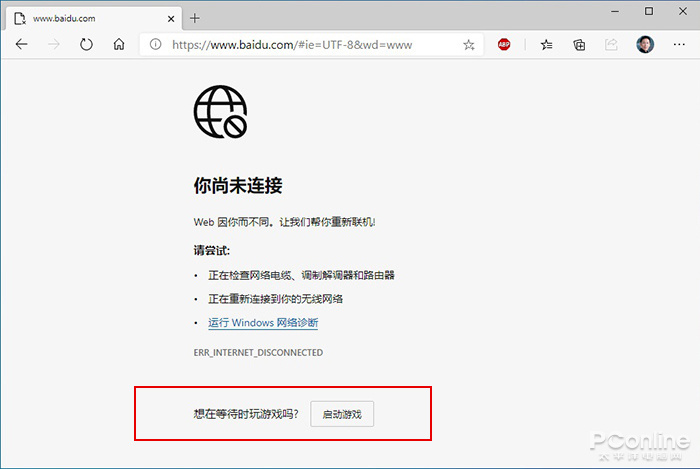Click the forward navigation arrow
This screenshot has width=700, height=469.
pyautogui.click(x=54, y=44)
